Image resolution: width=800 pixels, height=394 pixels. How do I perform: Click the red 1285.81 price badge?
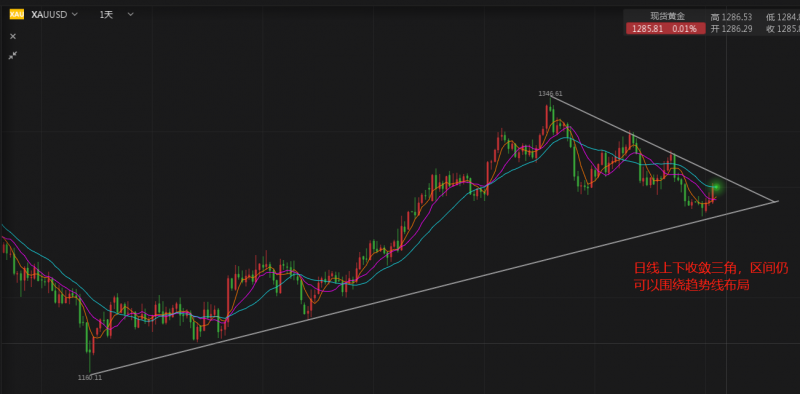coord(666,29)
